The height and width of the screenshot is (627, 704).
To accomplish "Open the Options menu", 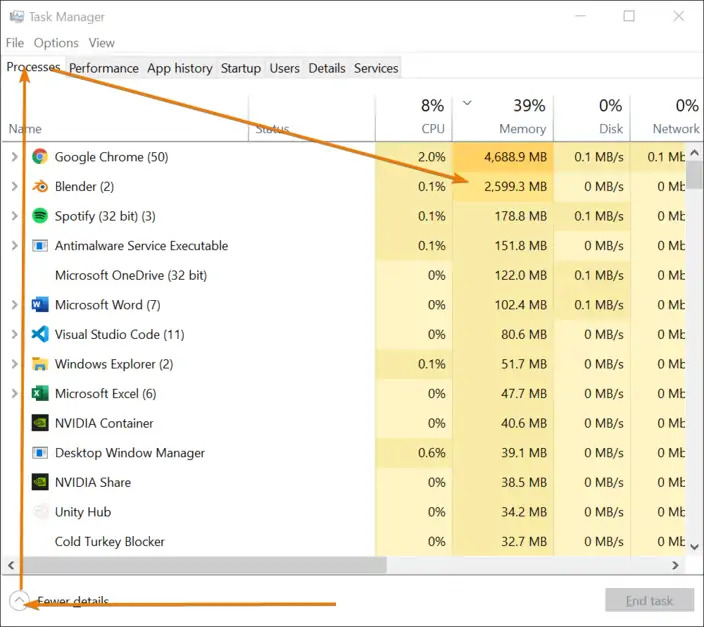I will [56, 43].
